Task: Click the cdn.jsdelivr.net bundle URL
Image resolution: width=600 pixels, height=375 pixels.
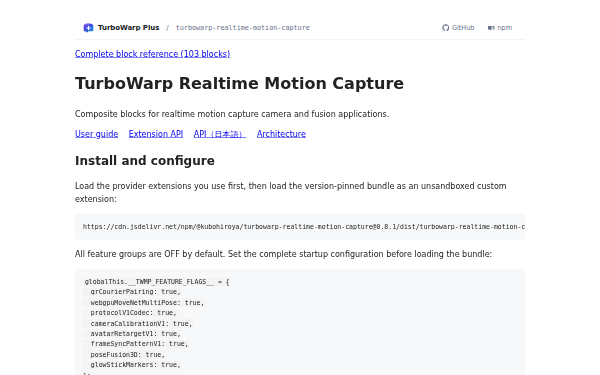Action: pyautogui.click(x=303, y=227)
